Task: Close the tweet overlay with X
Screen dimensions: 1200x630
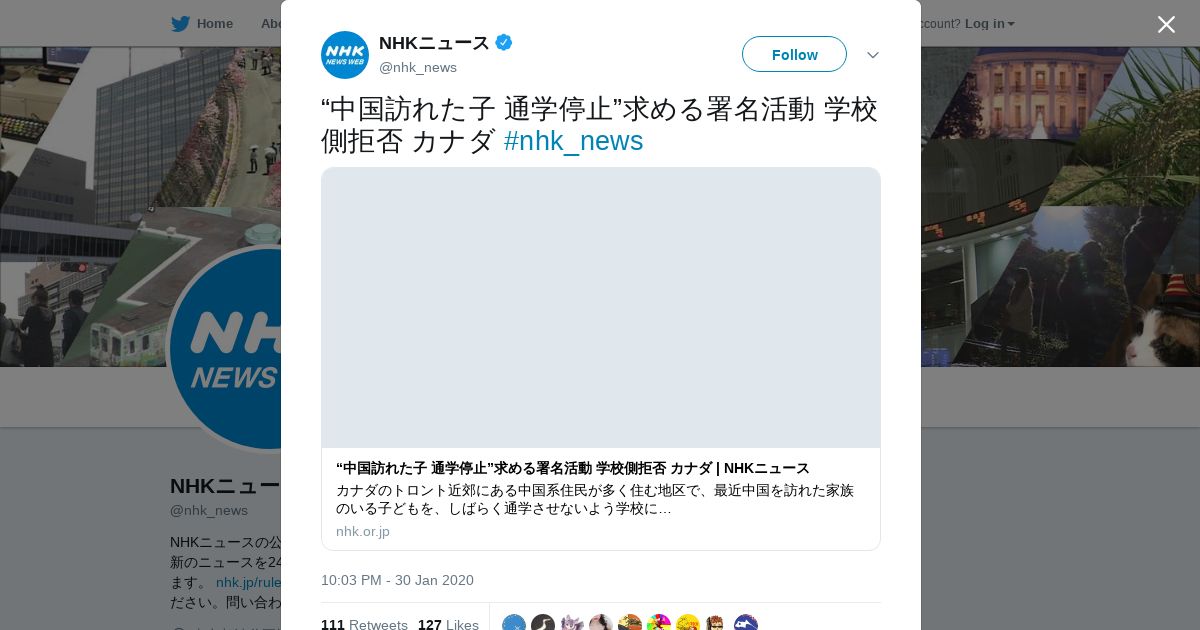Action: (x=1166, y=24)
